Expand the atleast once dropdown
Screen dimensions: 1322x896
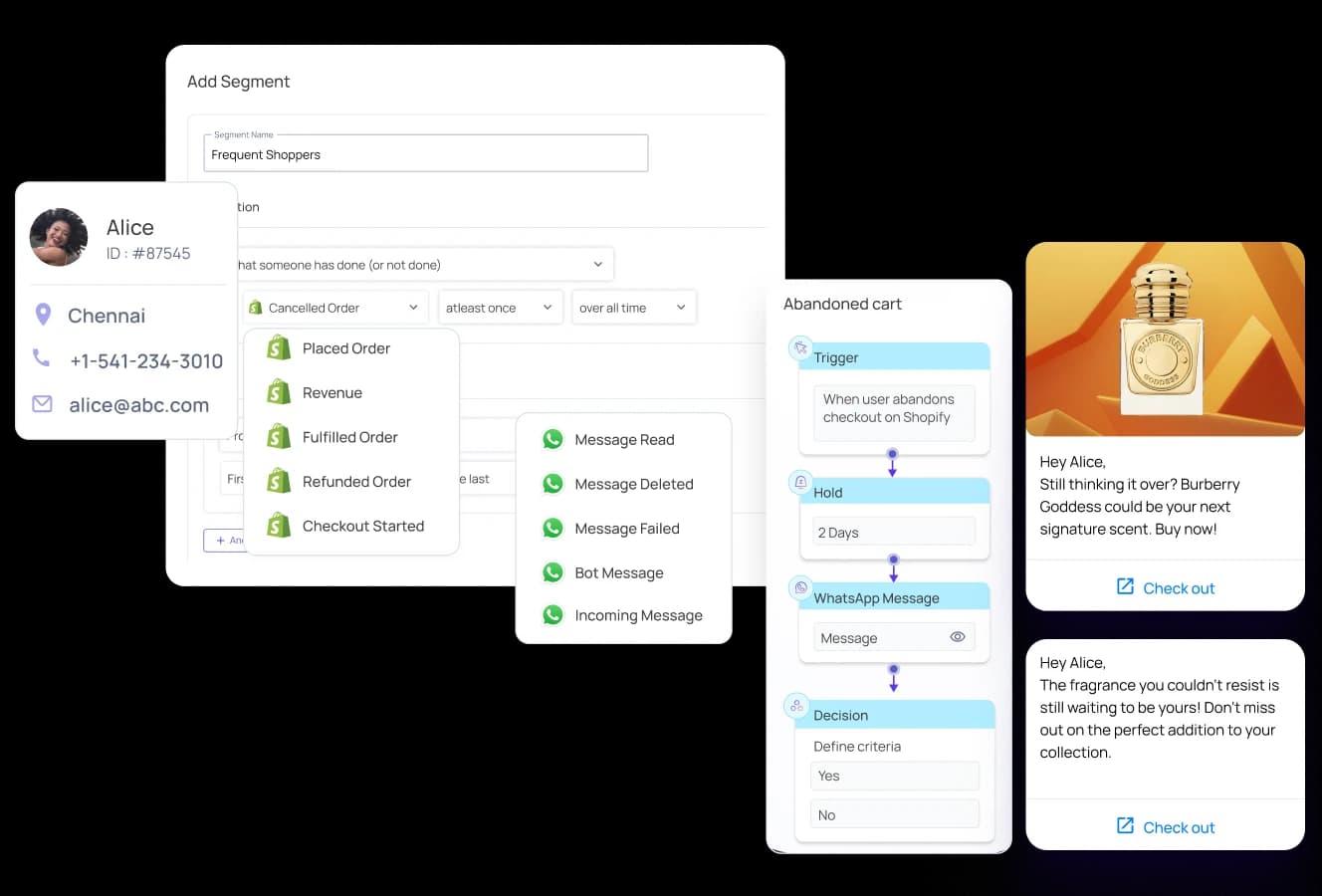[x=500, y=308]
